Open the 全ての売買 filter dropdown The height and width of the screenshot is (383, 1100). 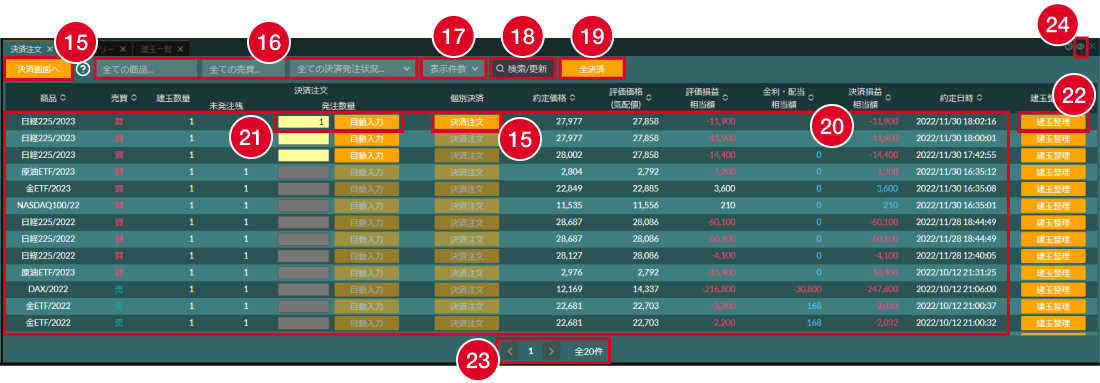pos(243,69)
